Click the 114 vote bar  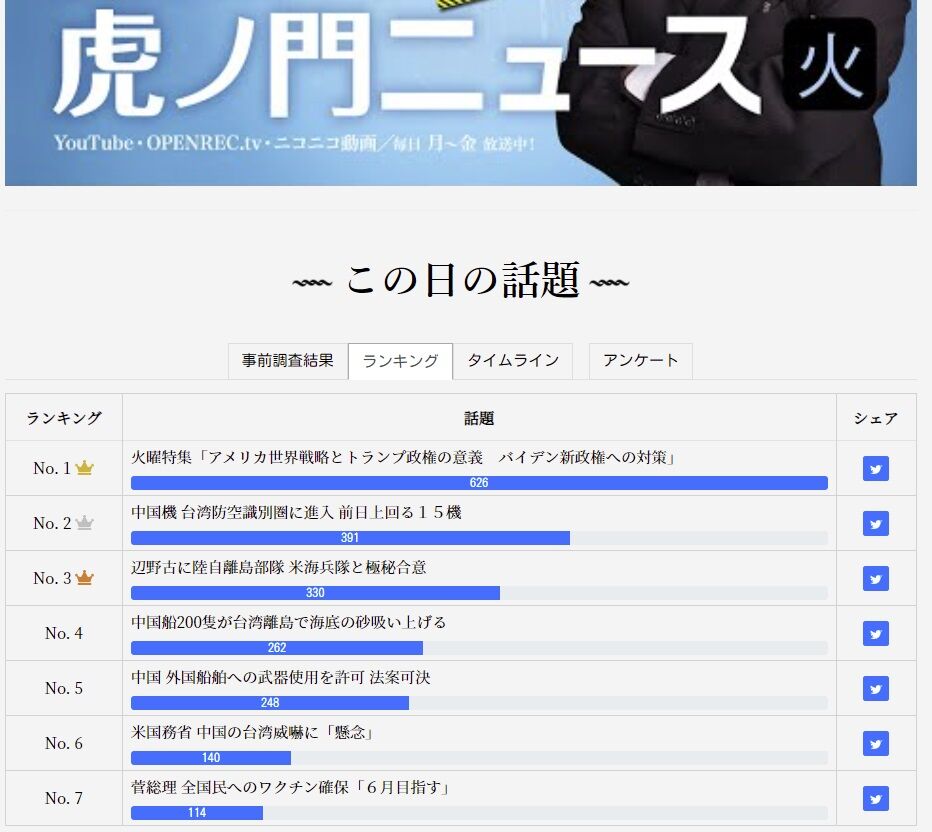click(x=197, y=812)
